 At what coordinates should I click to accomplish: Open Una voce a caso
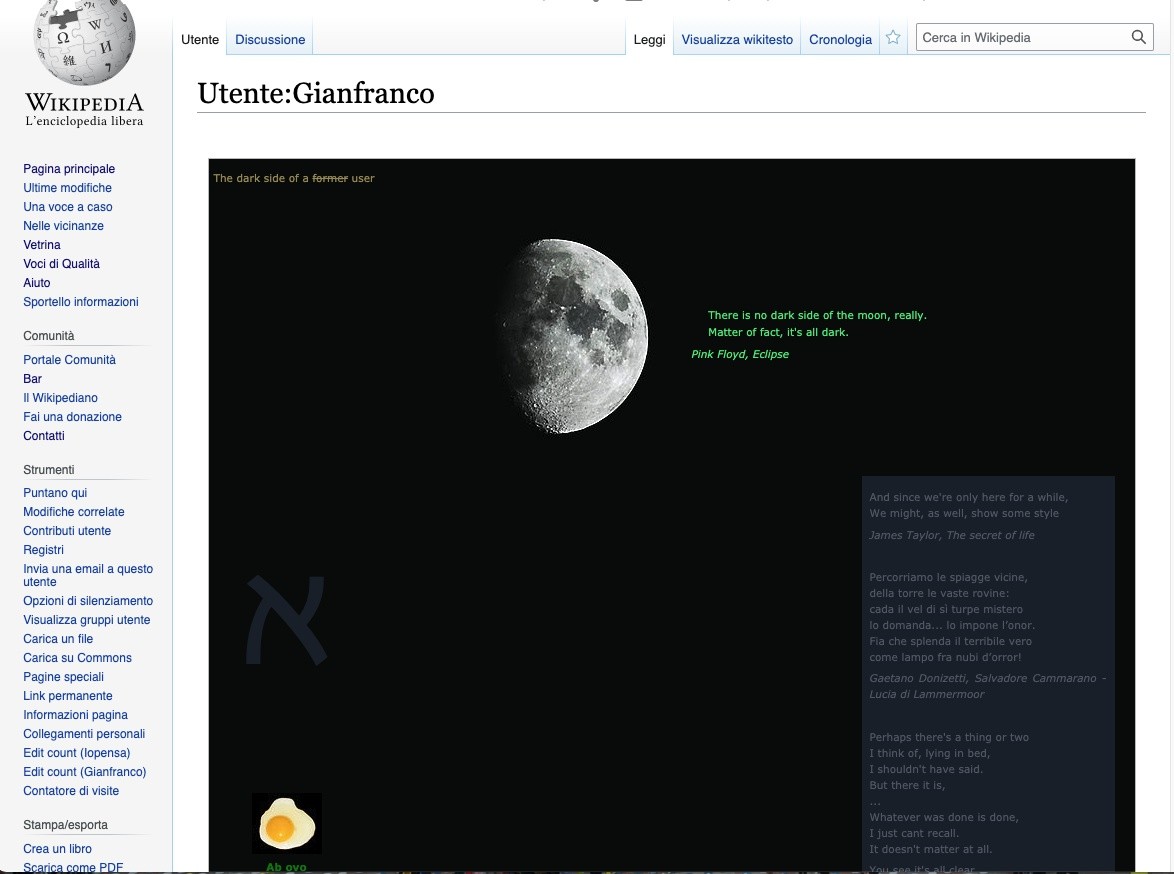(x=67, y=207)
